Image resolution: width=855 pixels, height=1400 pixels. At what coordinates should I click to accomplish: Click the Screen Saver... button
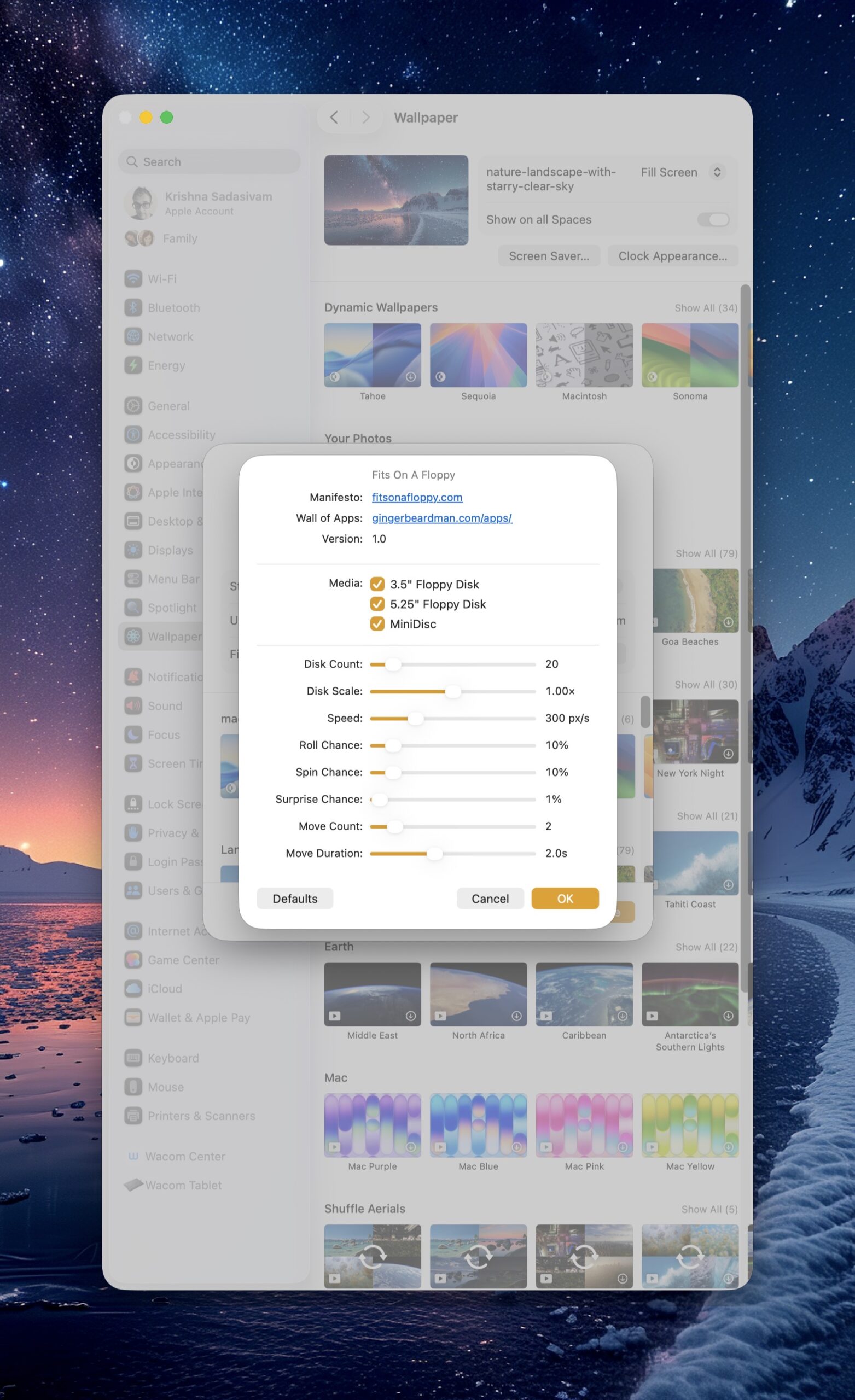click(x=549, y=256)
